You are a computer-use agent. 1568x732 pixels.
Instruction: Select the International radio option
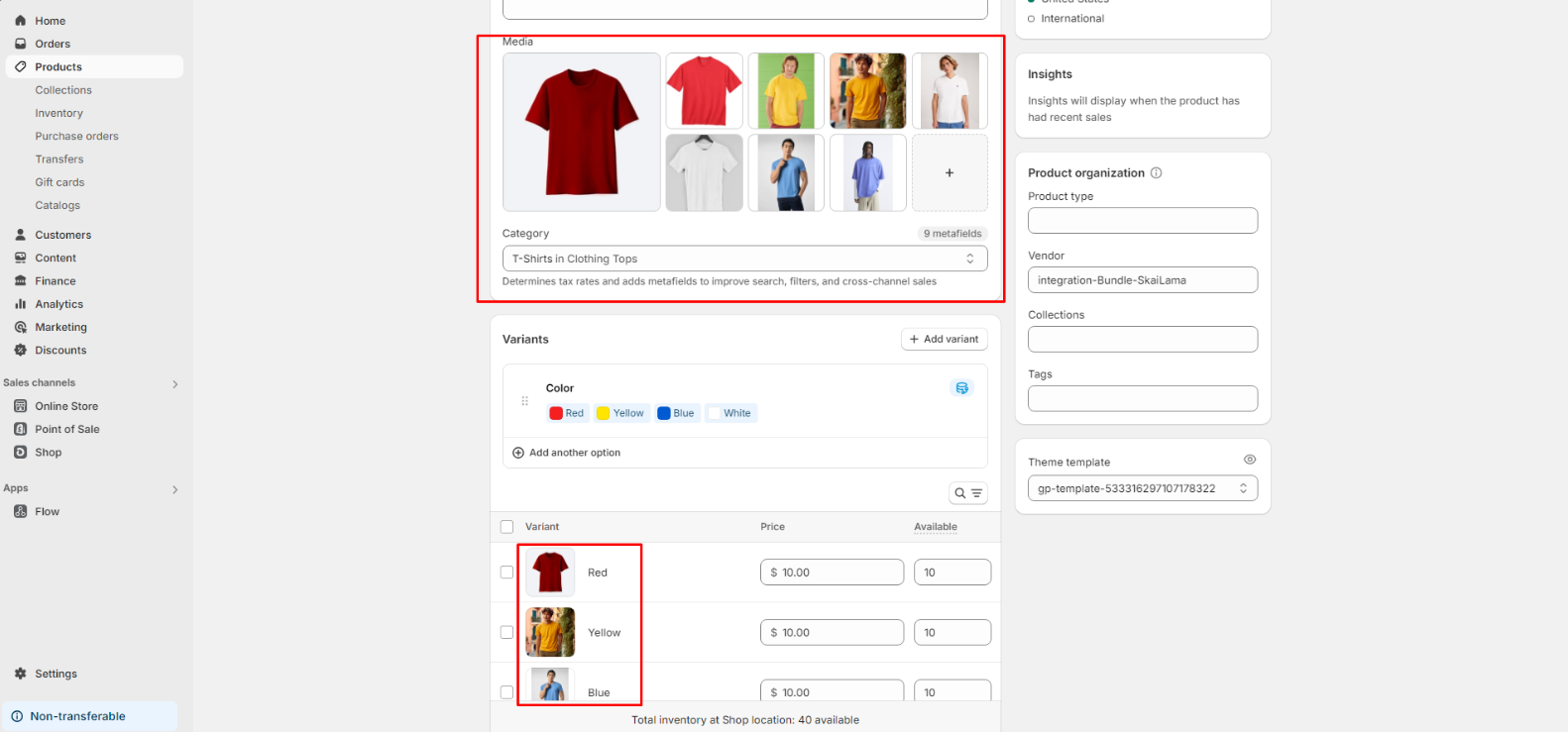coord(1032,19)
